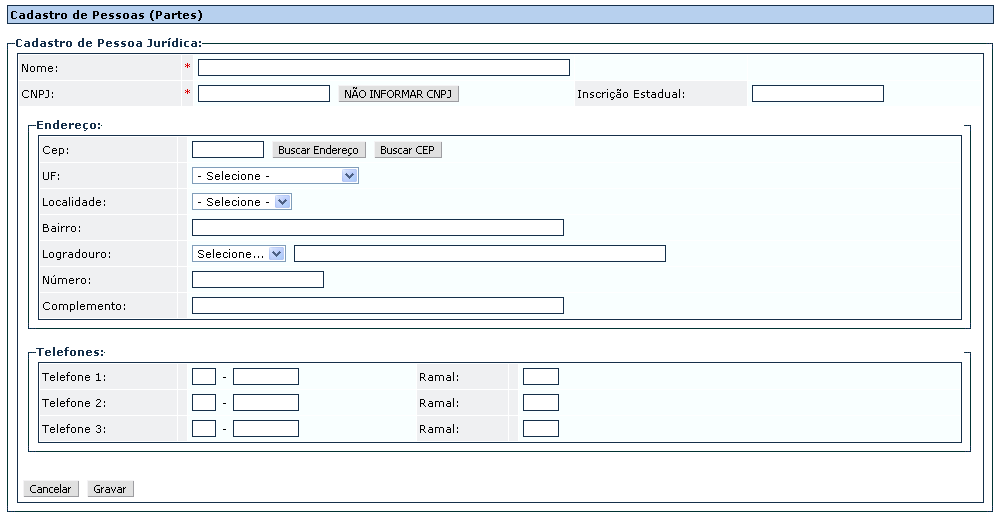Click the 'Bairro:' label
The image size is (999, 516).
62,228
